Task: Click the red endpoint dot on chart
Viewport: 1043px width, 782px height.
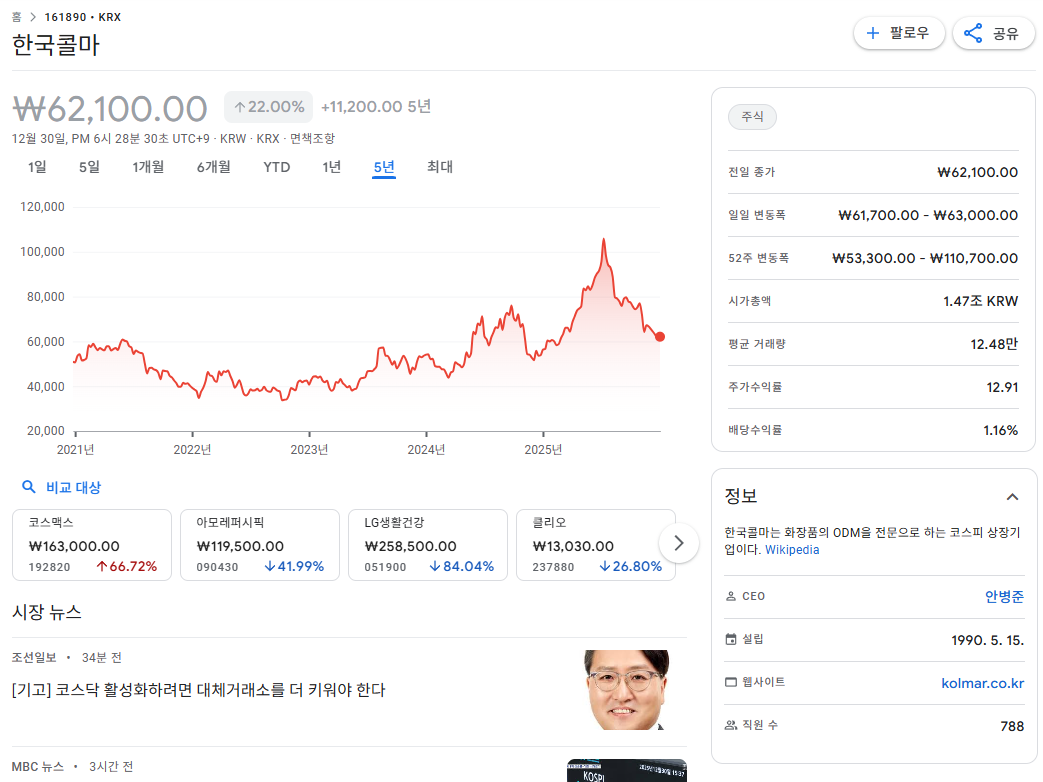Action: (660, 337)
